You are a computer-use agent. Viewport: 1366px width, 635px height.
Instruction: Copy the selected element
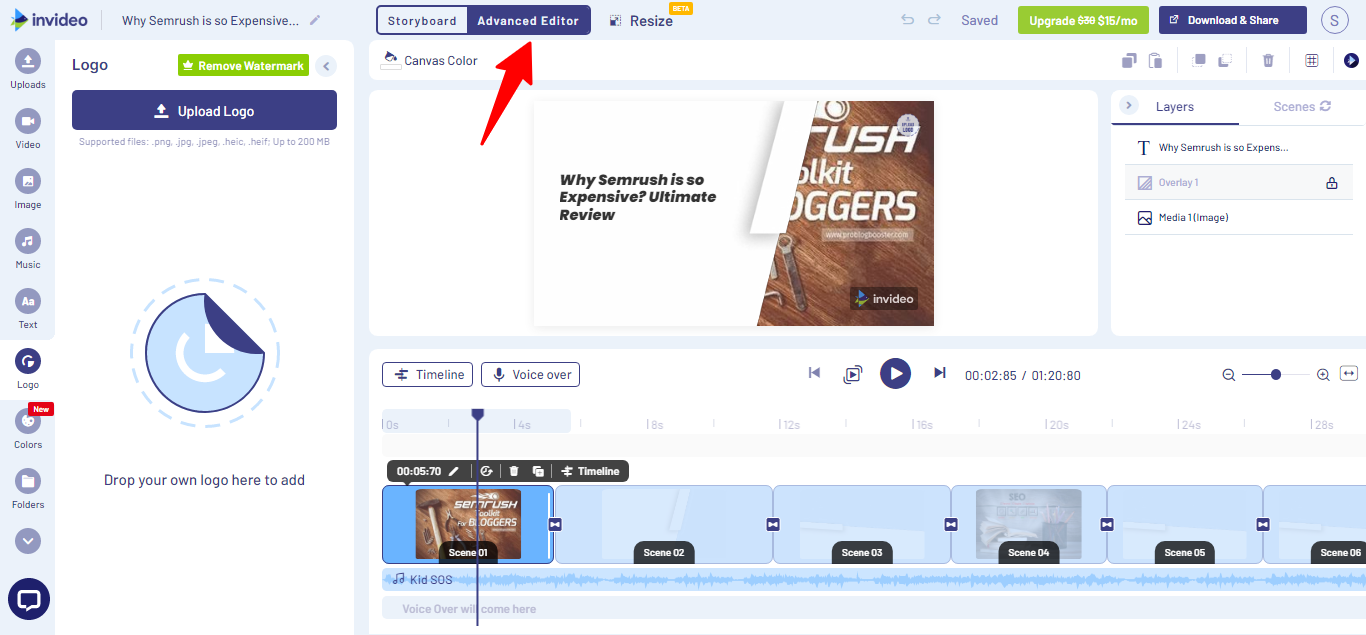pos(1129,60)
